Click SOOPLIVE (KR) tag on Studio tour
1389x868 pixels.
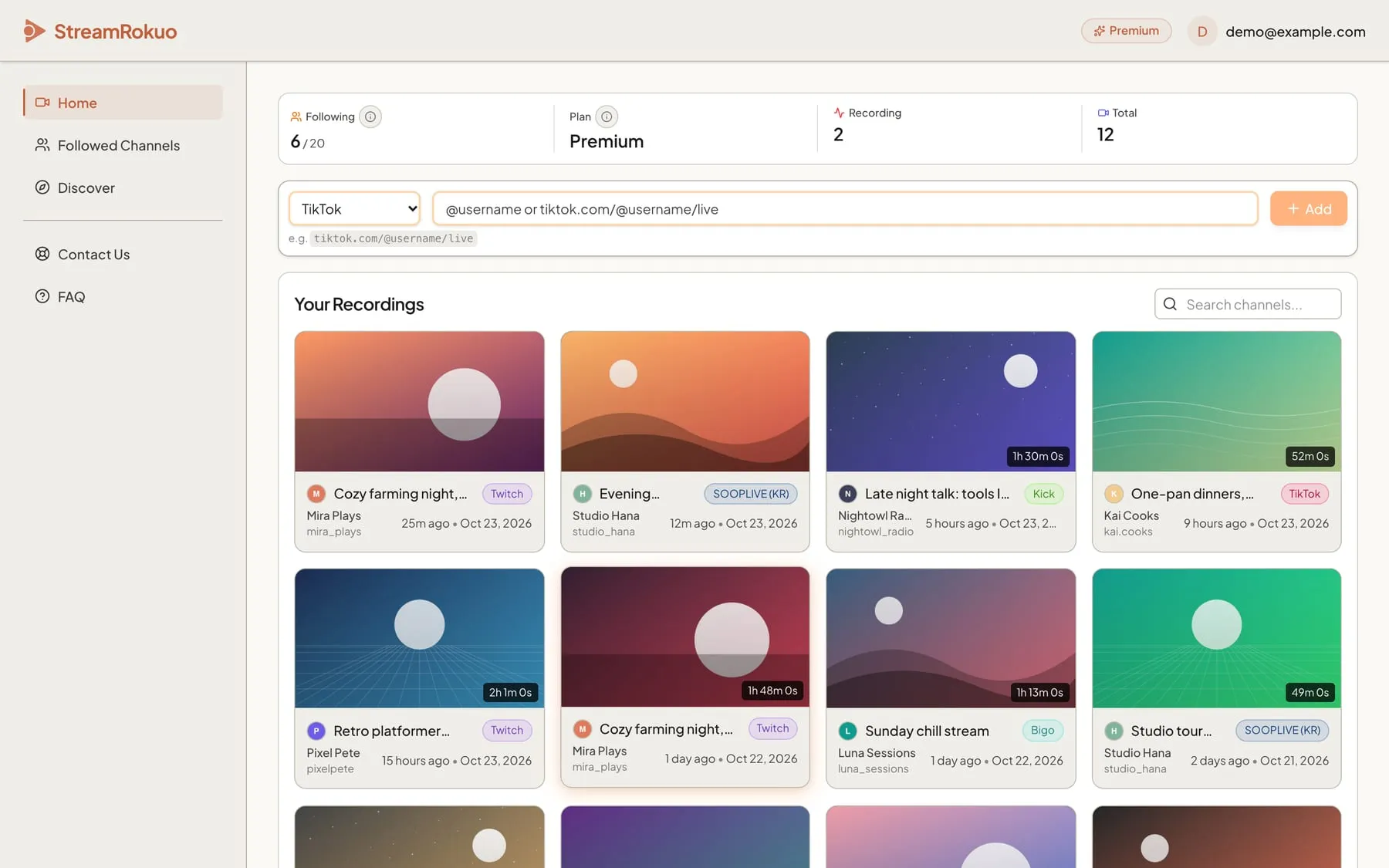pyautogui.click(x=1282, y=730)
